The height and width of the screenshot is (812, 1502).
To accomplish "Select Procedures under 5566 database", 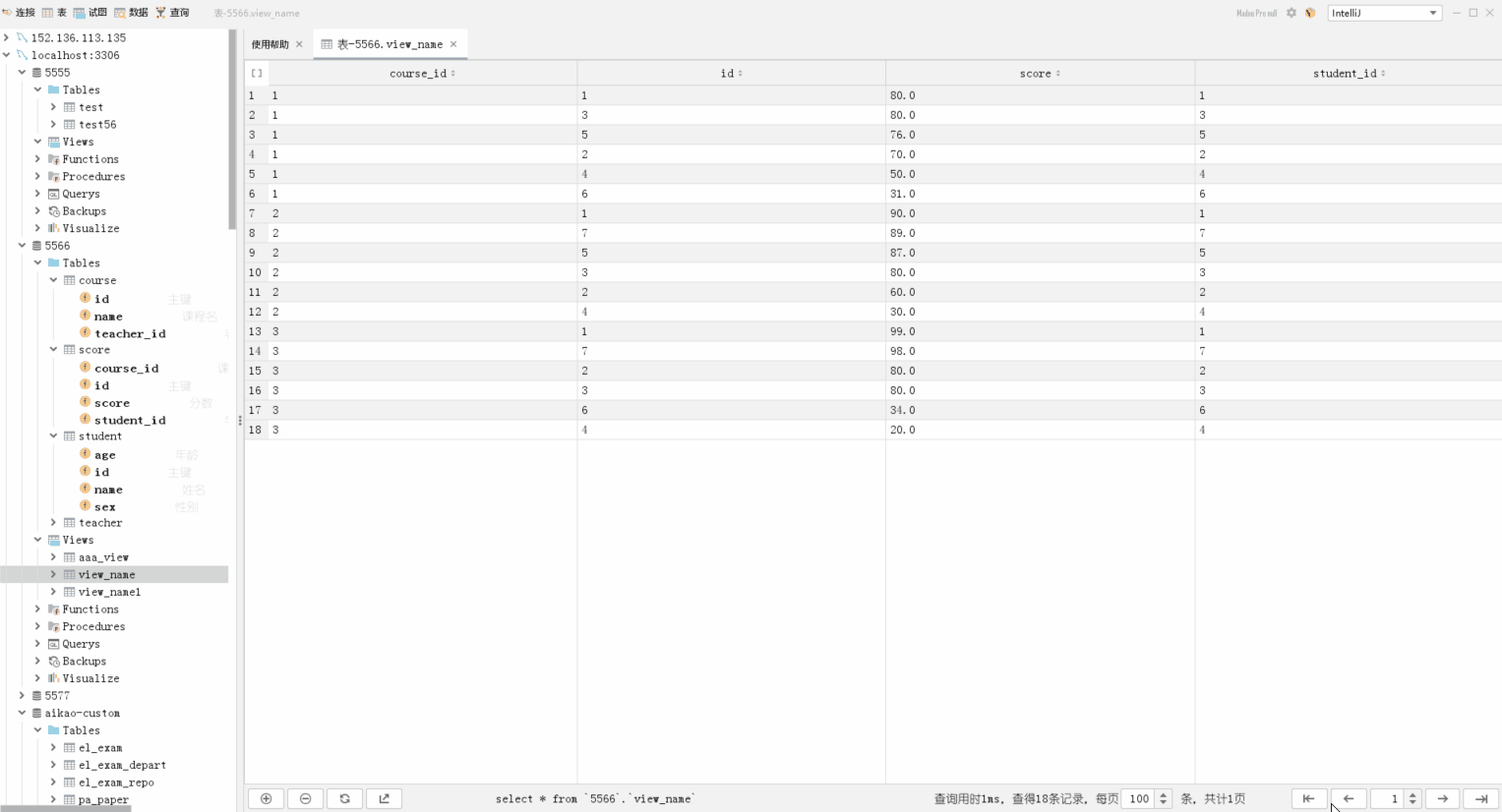I will point(93,626).
